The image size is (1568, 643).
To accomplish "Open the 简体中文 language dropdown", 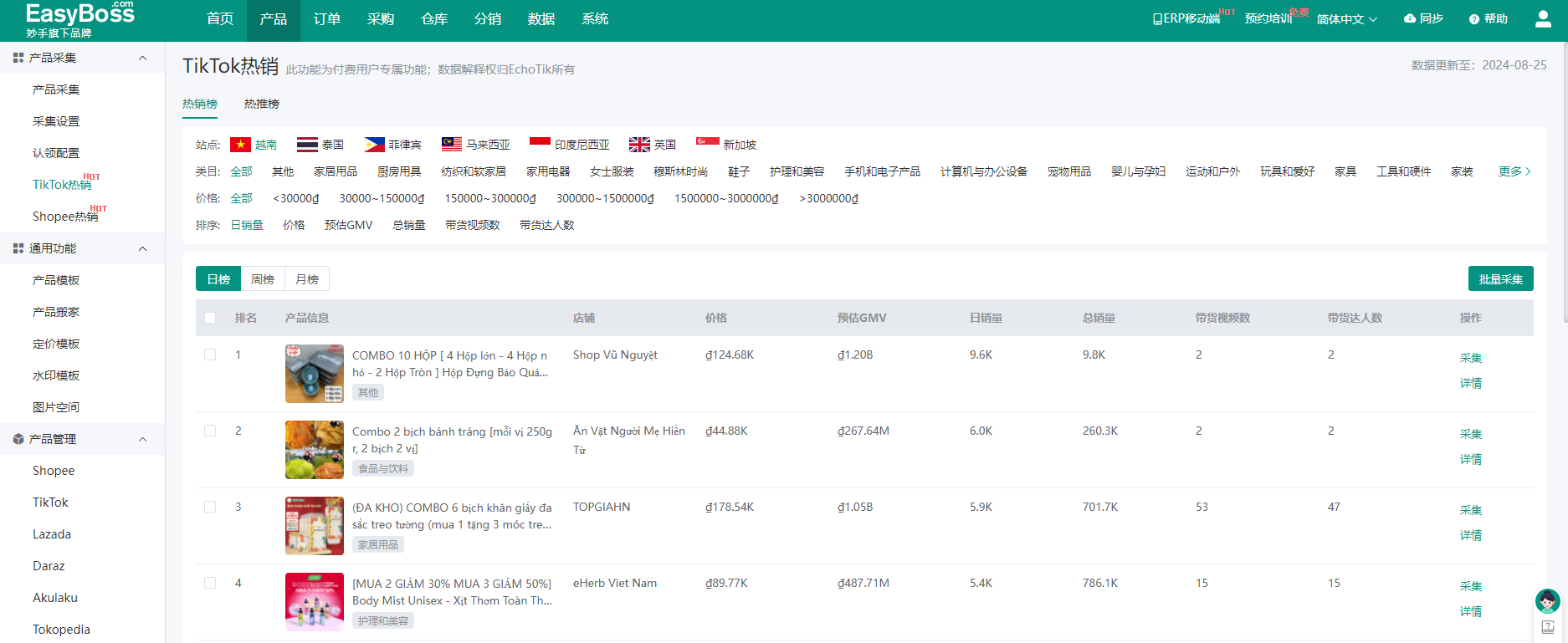I will tap(1346, 19).
